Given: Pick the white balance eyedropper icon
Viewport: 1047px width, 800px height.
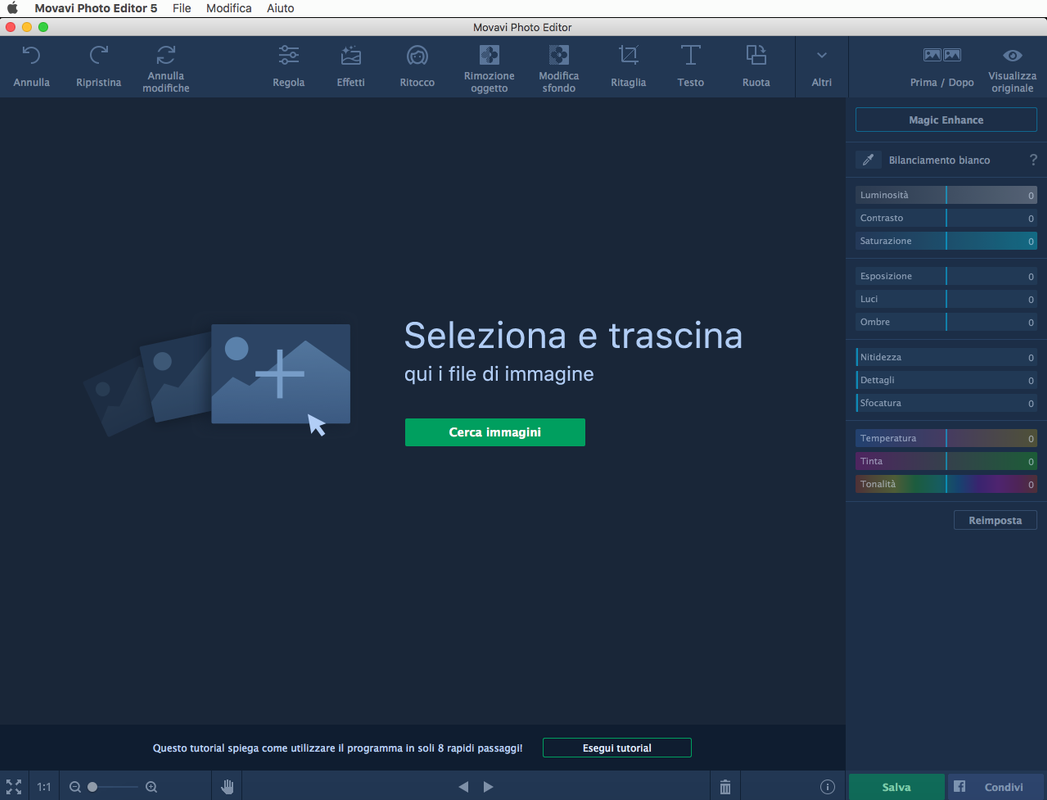Looking at the screenshot, I should 868,160.
